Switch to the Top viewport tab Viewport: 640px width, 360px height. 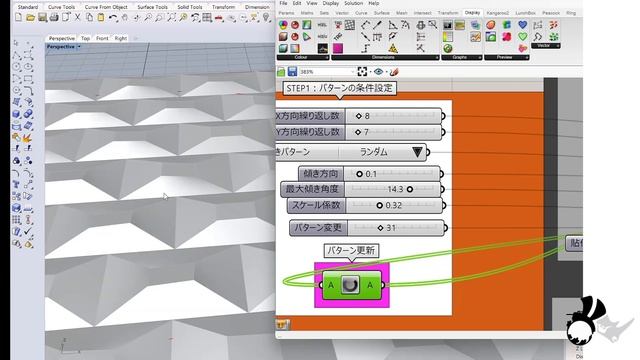(85, 38)
